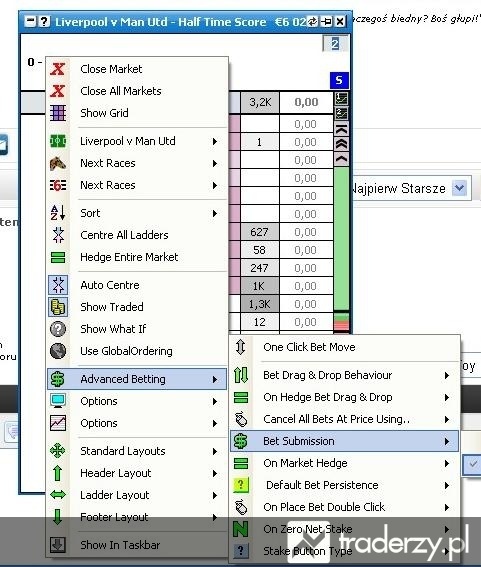
Task: Click the yellow question mark Default Bet Persistence icon
Action: click(241, 485)
